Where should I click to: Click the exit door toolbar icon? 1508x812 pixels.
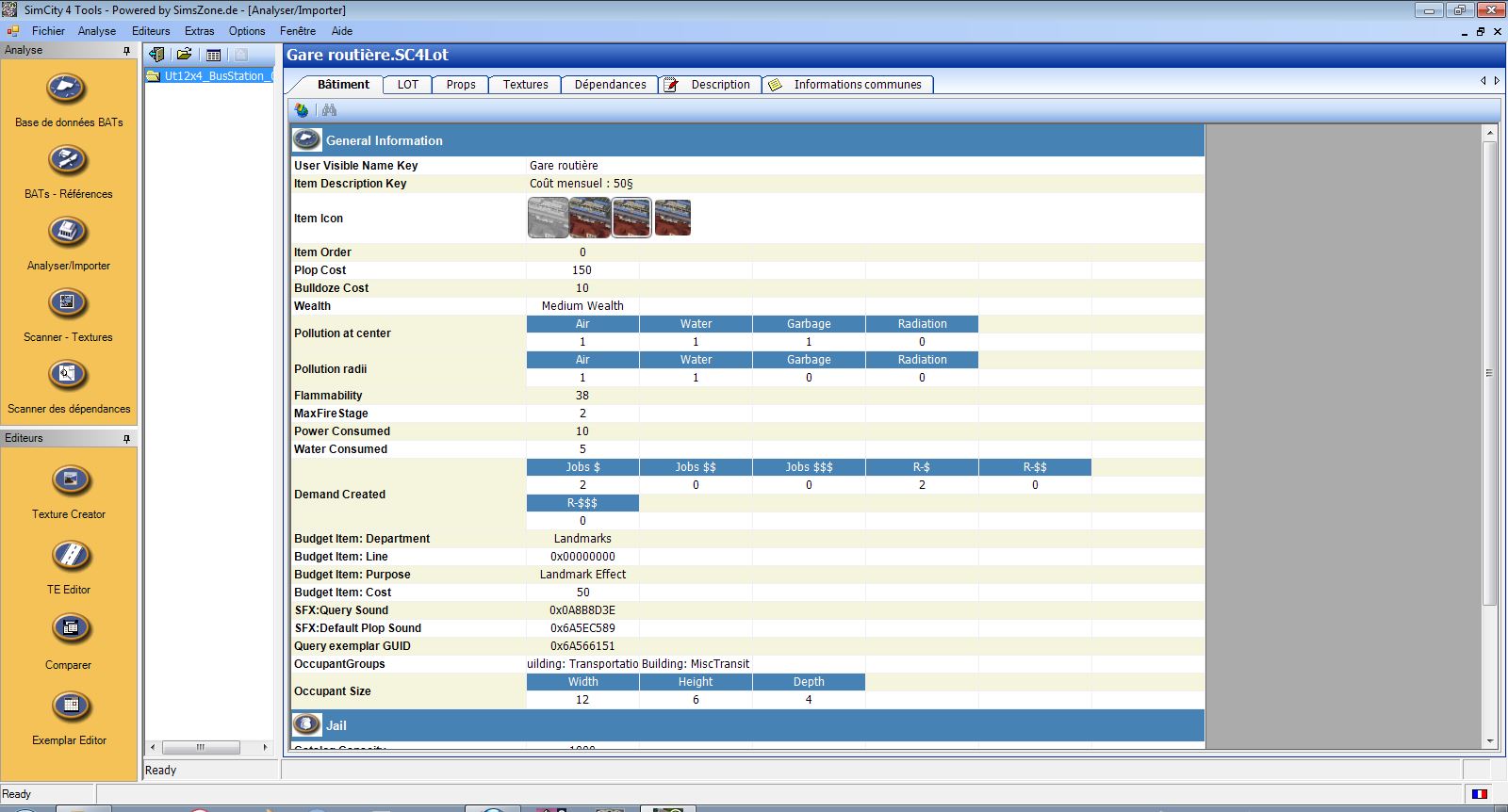tap(156, 55)
